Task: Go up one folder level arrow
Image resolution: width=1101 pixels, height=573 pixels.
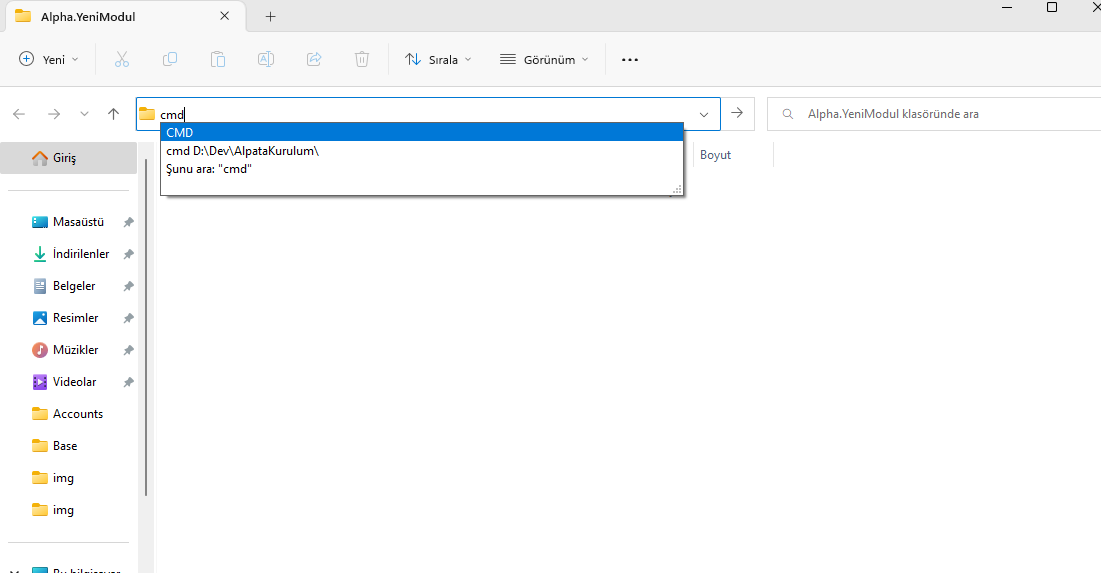Action: pos(114,114)
